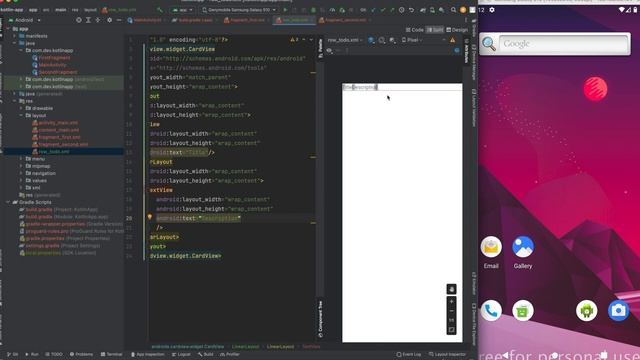640x360 pixels.
Task: Open the Terminal tool window
Action: coord(111,354)
